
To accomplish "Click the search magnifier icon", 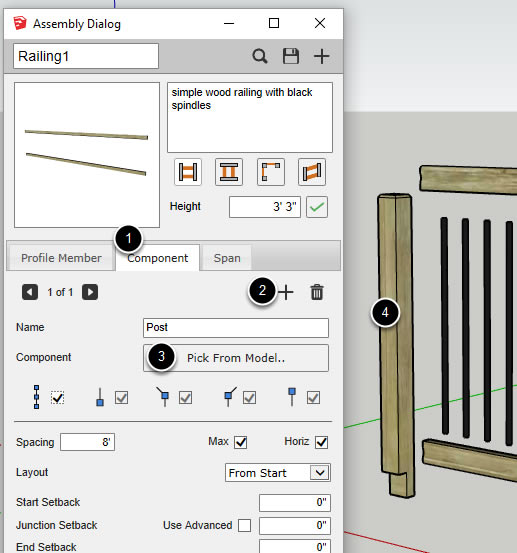I will coord(260,56).
